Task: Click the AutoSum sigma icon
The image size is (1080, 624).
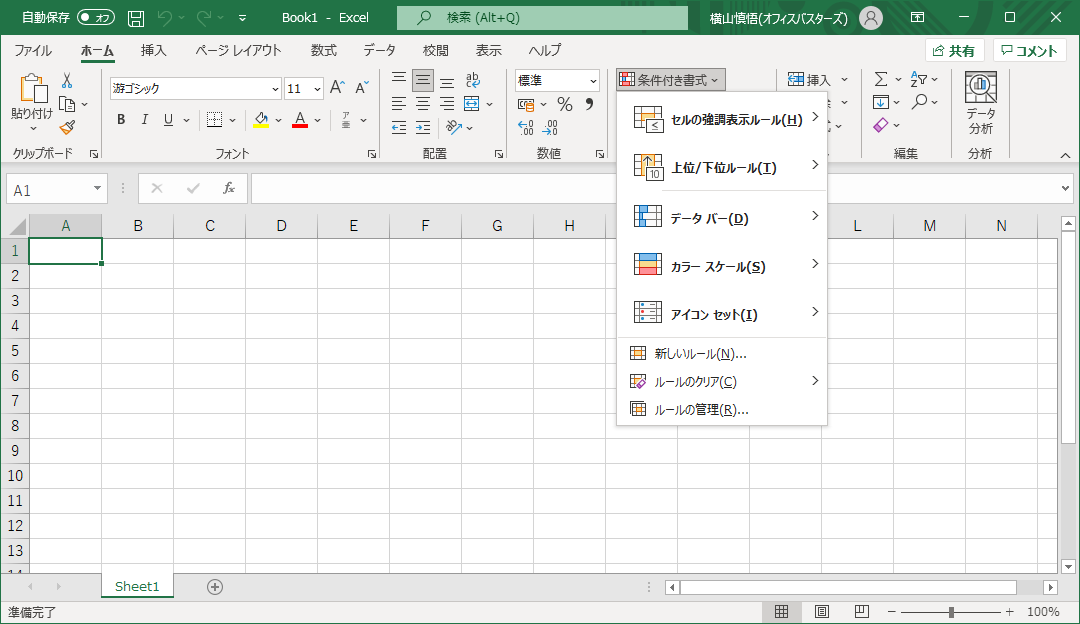Action: (x=880, y=79)
